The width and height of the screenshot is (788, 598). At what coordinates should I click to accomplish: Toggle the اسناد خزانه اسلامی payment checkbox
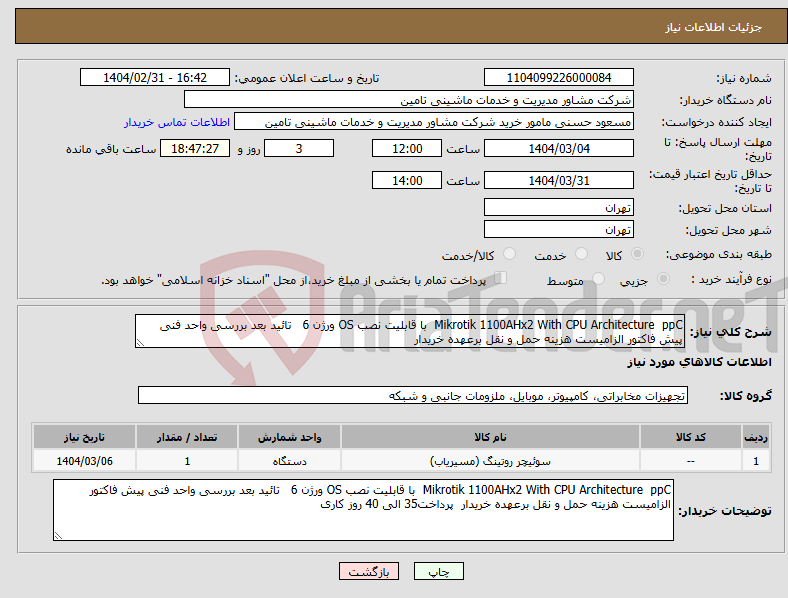[x=501, y=277]
